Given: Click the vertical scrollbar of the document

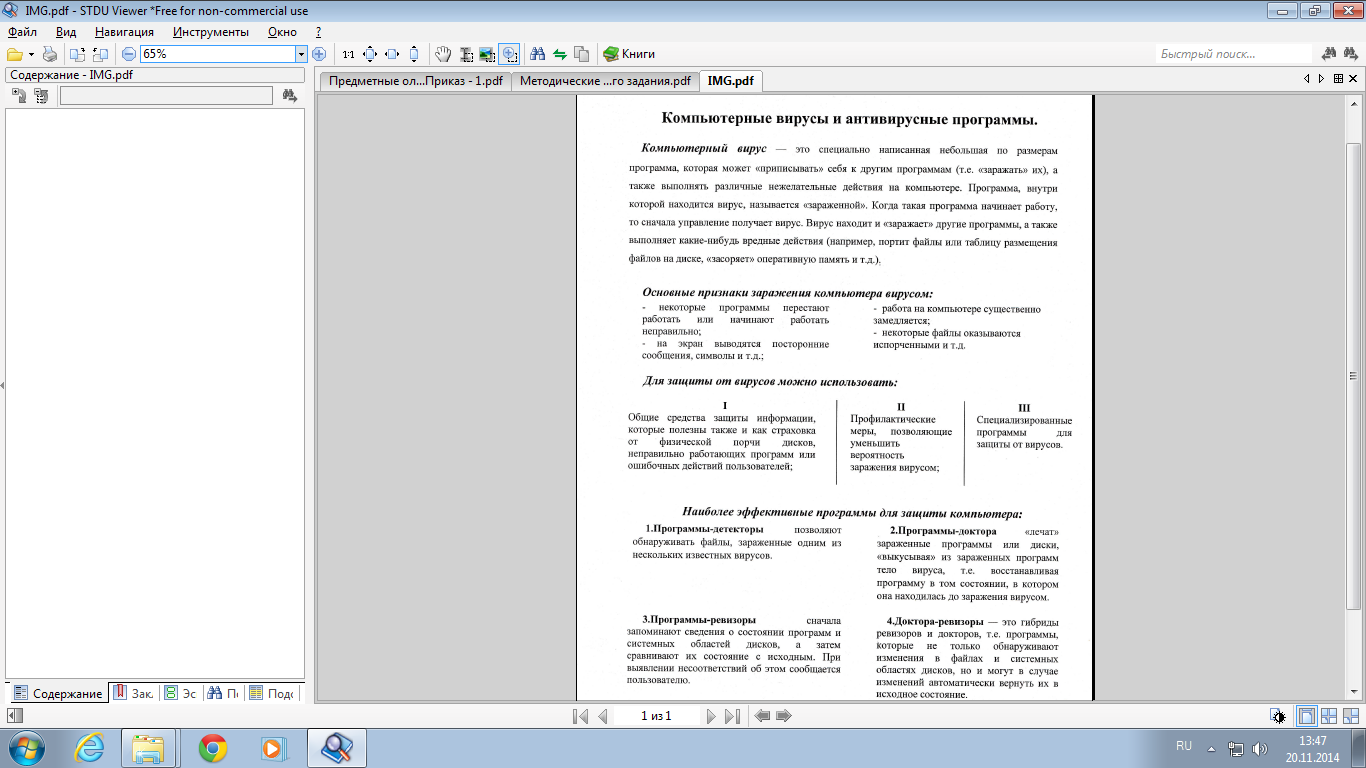Looking at the screenshot, I should [1354, 375].
